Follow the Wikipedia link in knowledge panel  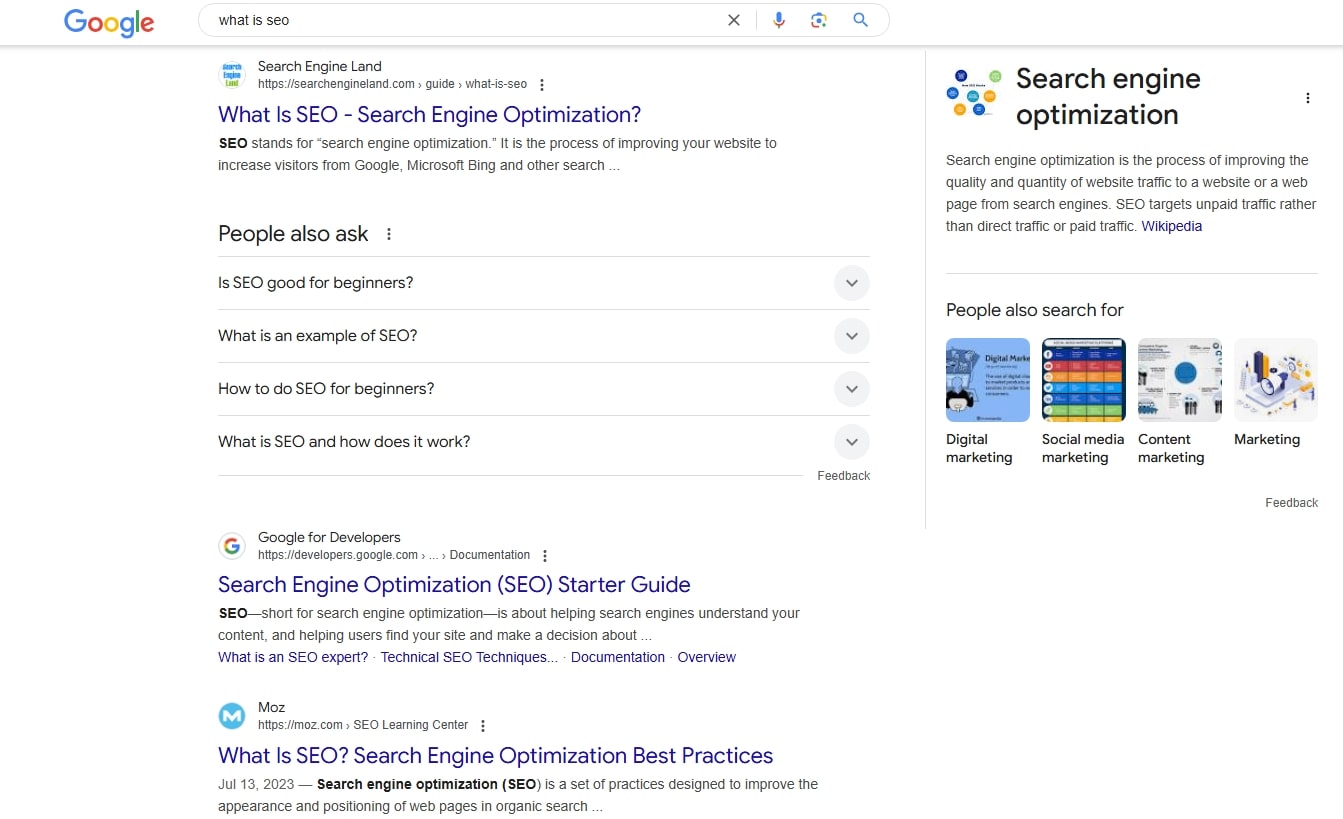coord(1172,226)
